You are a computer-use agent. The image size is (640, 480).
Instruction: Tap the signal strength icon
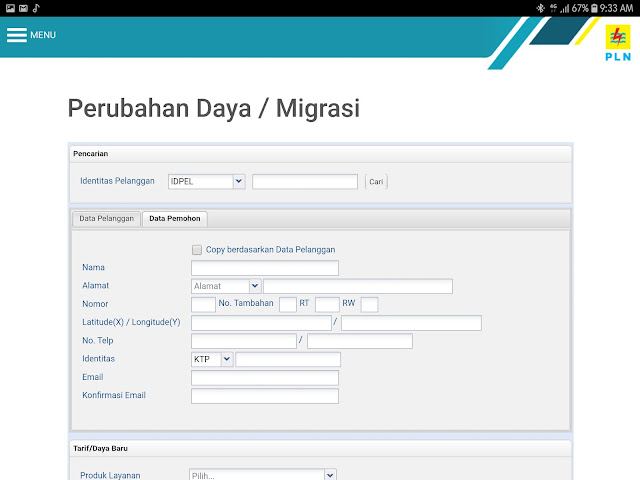click(565, 8)
